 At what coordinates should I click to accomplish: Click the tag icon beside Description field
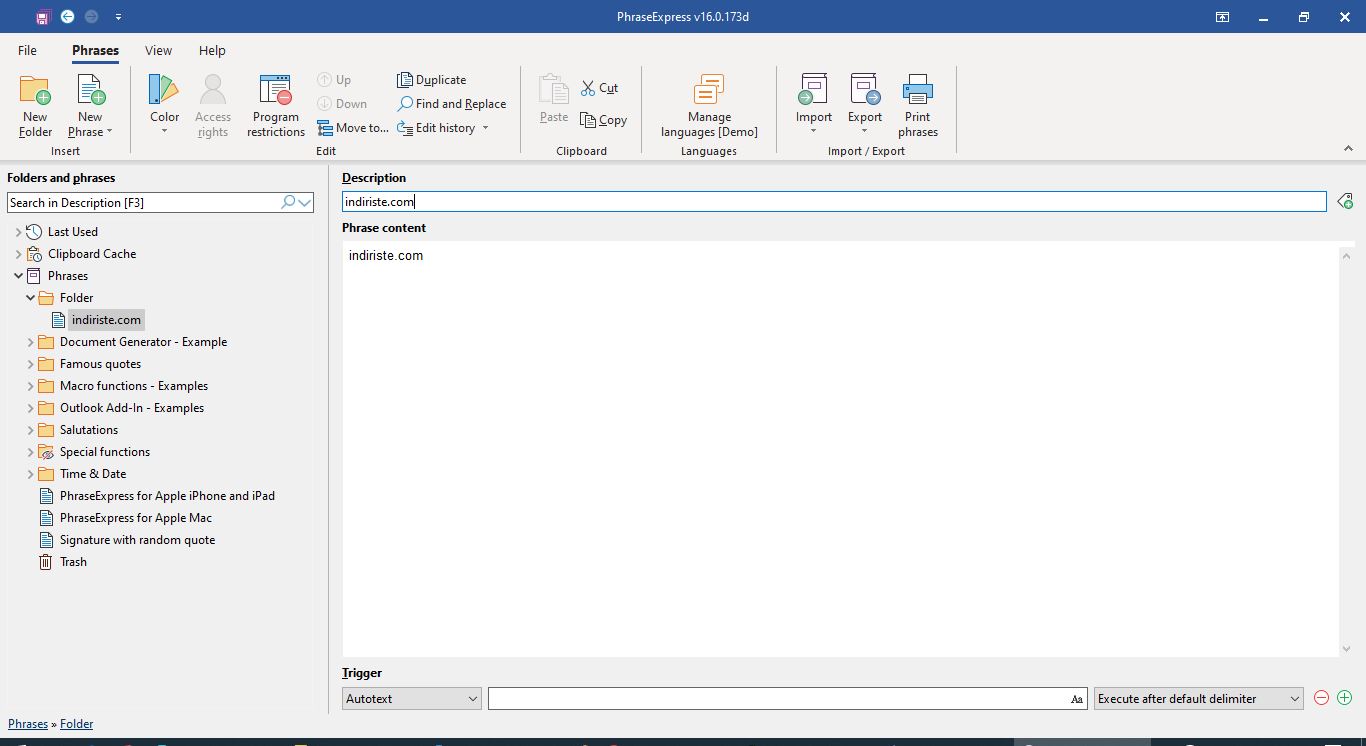1345,202
